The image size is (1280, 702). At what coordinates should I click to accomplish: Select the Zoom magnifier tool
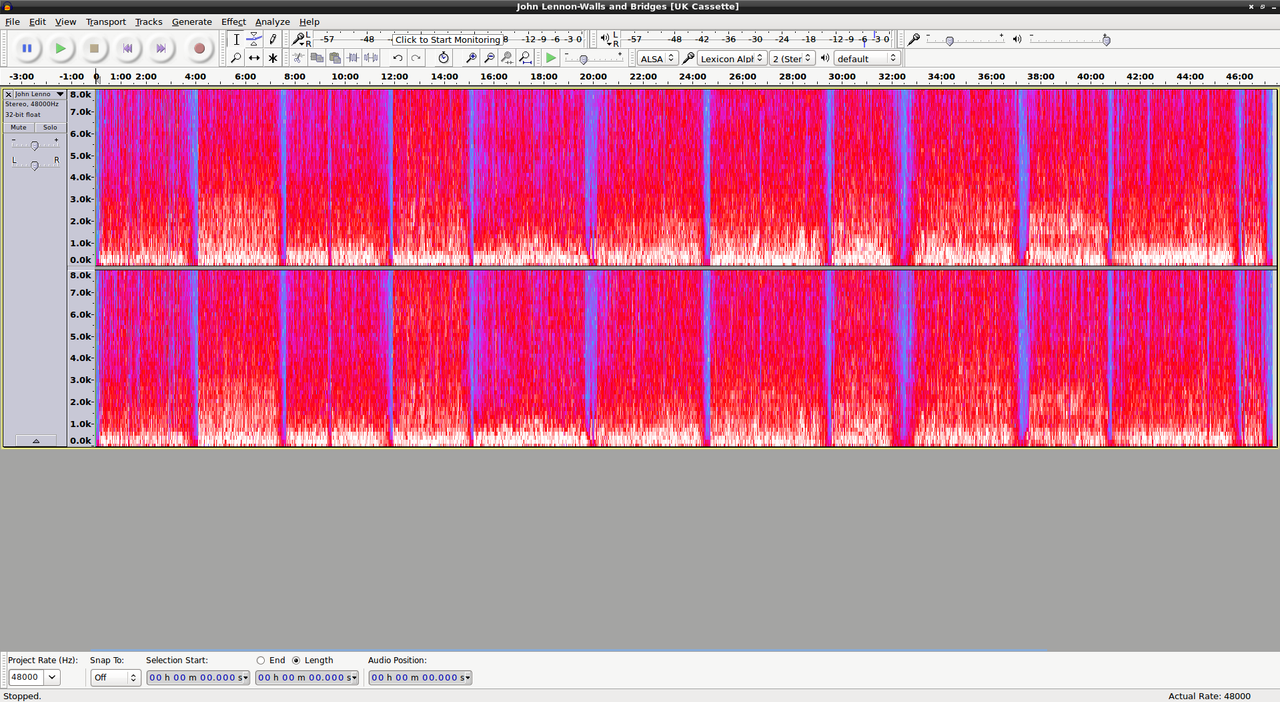pos(236,58)
